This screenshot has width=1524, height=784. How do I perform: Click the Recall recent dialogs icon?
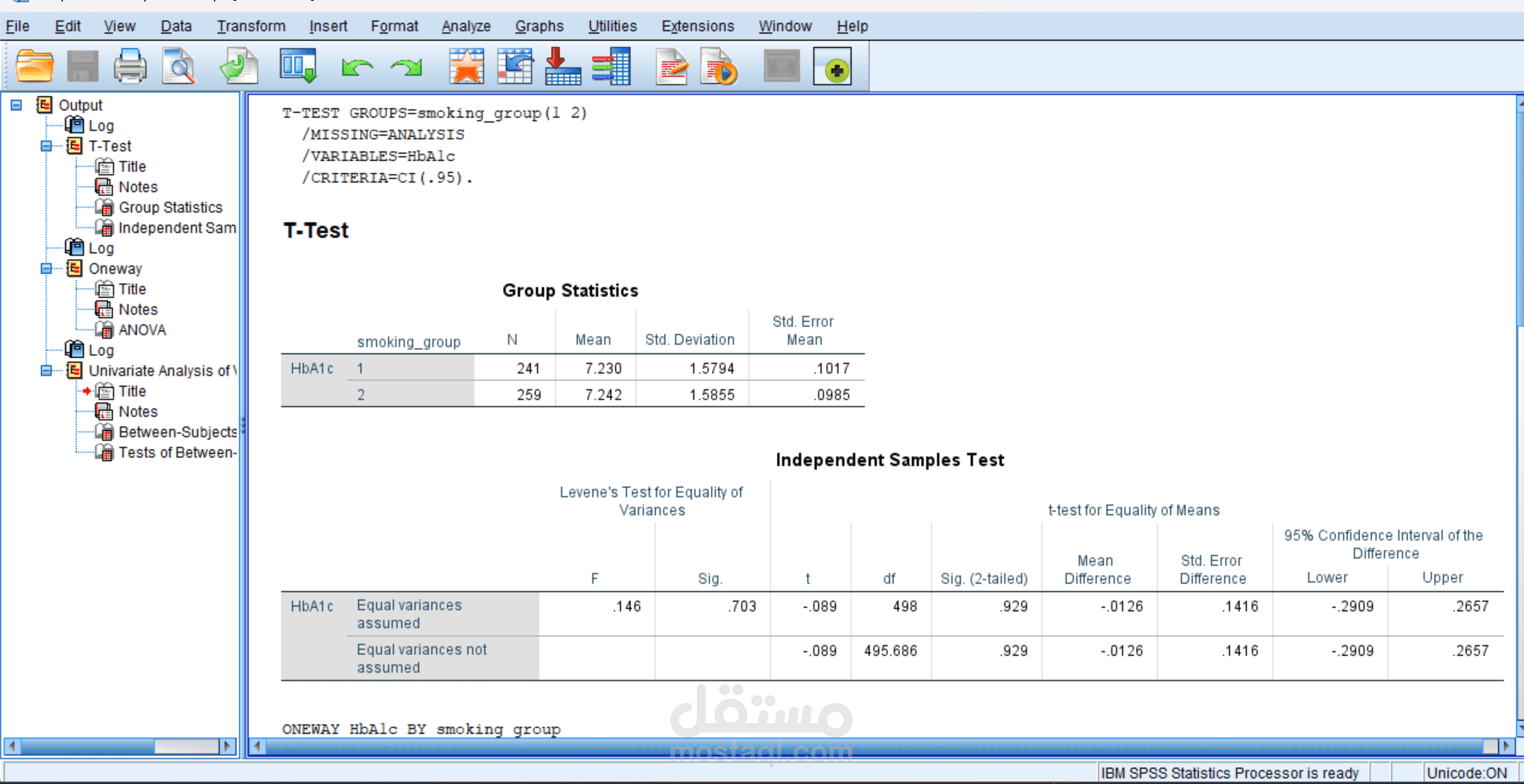tap(298, 66)
